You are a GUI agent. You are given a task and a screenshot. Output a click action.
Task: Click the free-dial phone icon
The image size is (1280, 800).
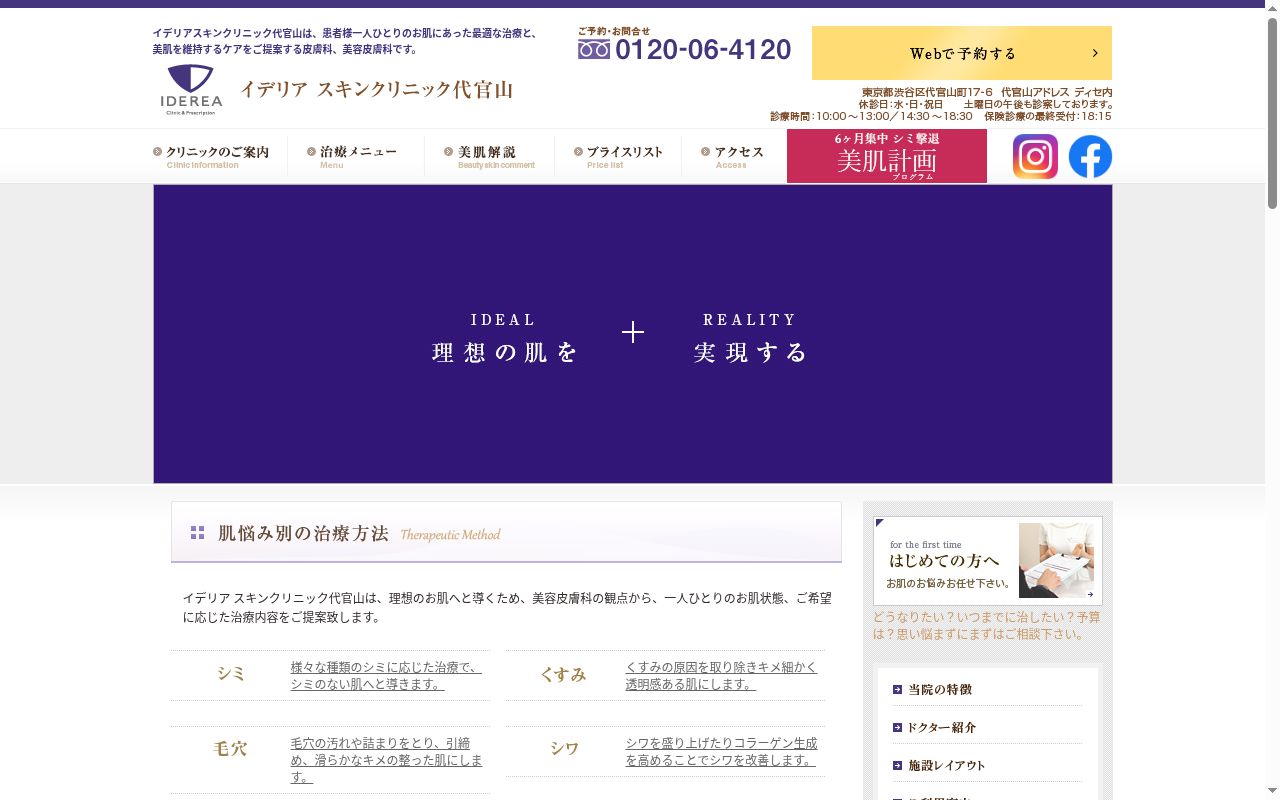point(594,49)
